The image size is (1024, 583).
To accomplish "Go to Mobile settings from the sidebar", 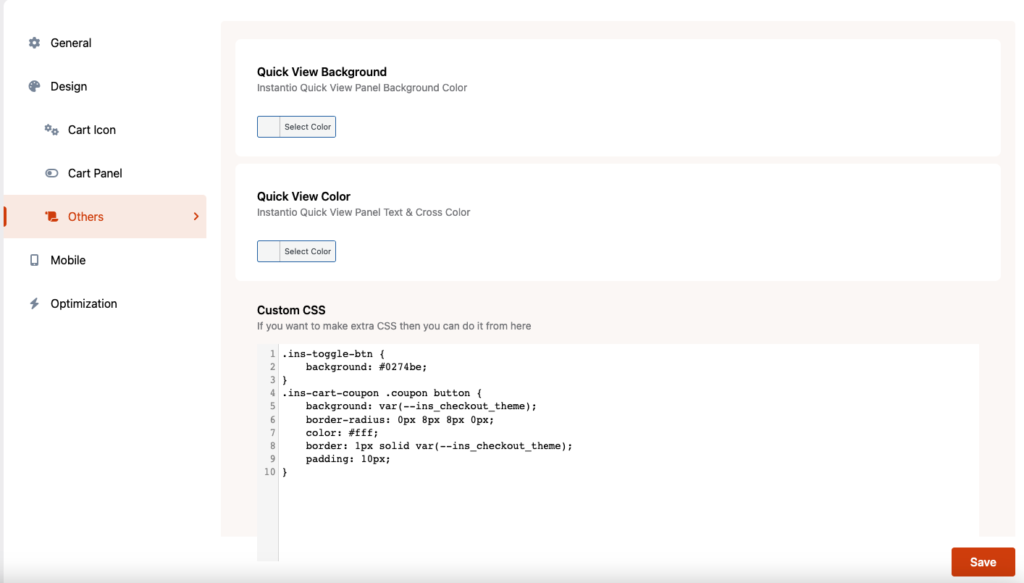I will coord(67,260).
